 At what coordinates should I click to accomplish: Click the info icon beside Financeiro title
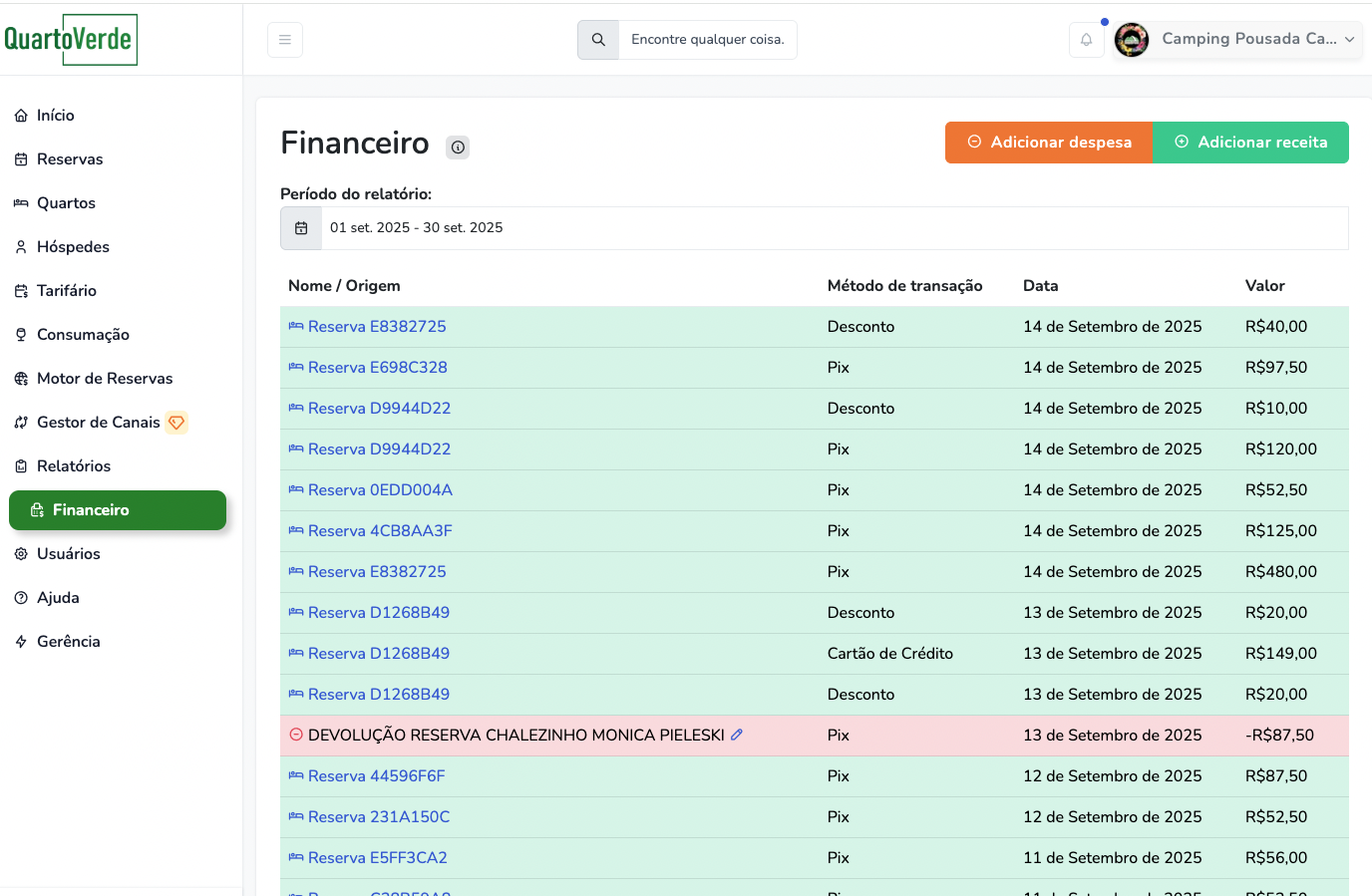pos(458,148)
